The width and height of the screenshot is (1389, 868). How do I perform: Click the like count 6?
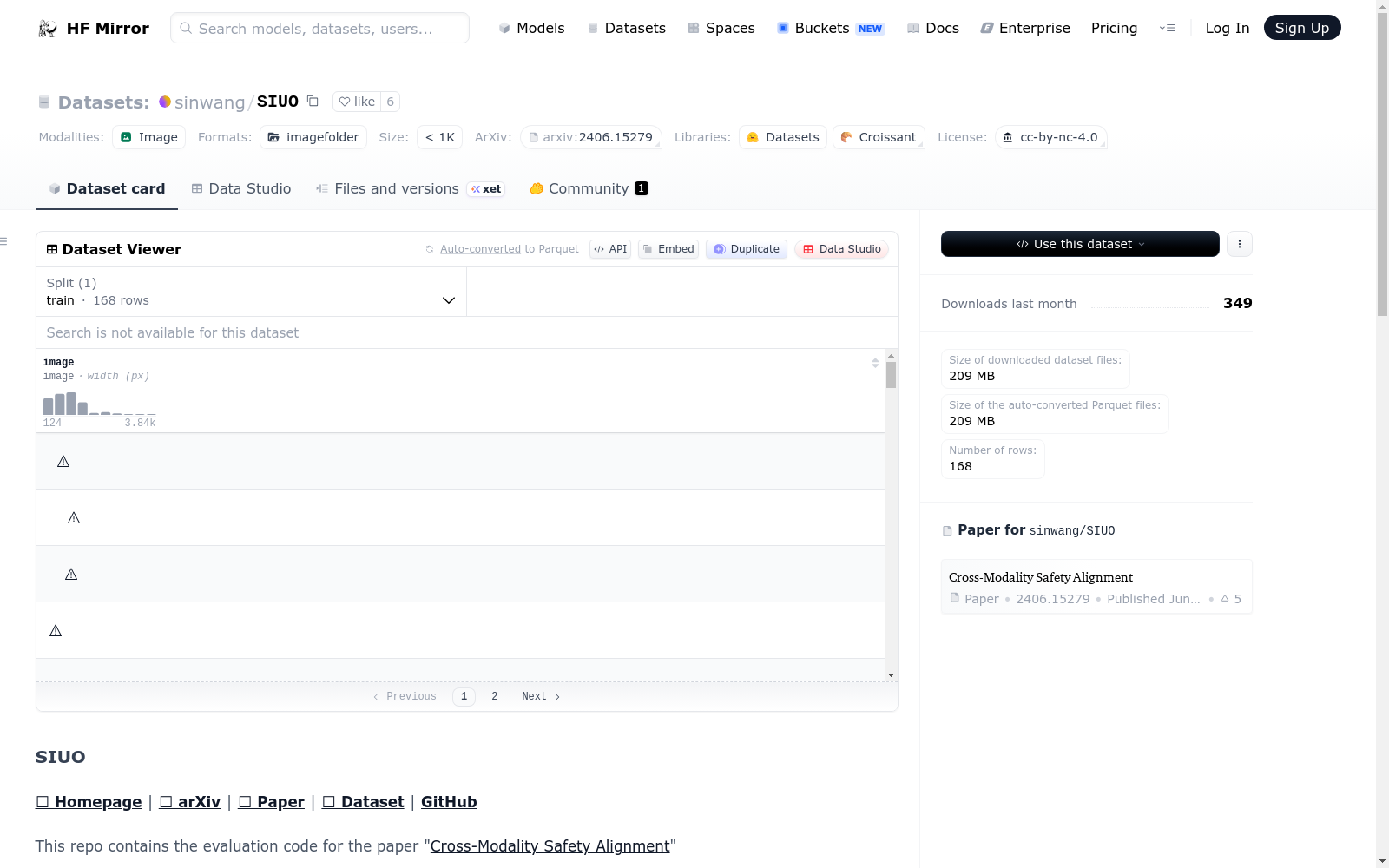pyautogui.click(x=391, y=102)
